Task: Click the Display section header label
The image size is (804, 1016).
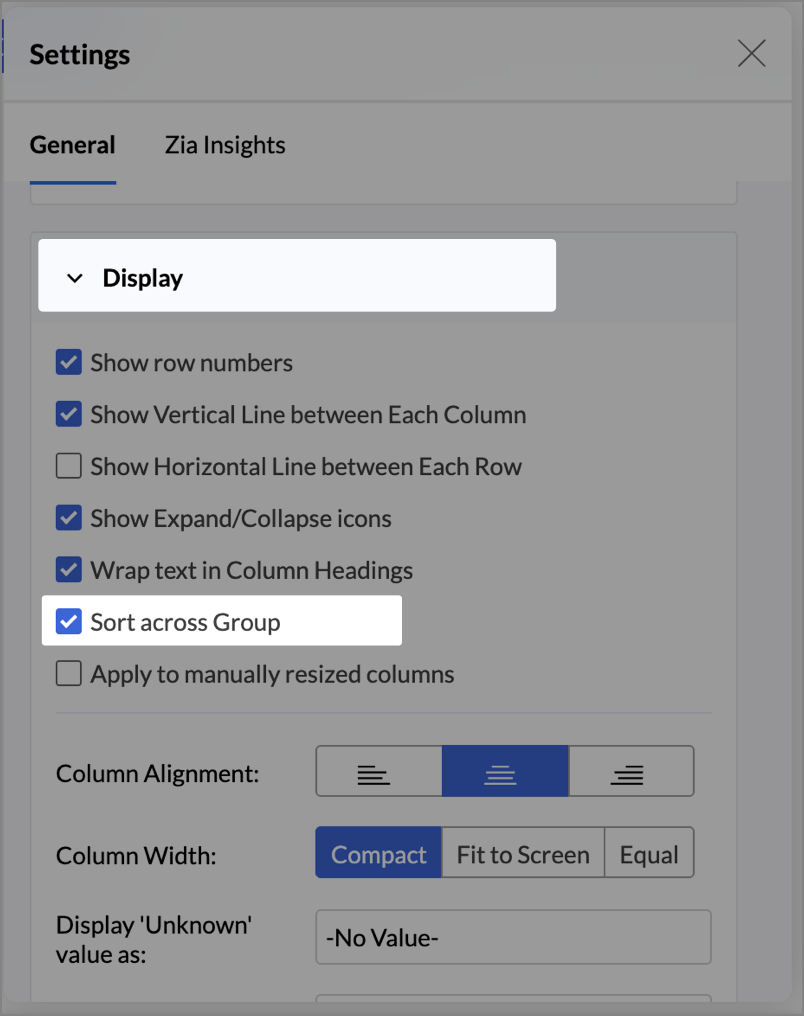Action: coord(143,278)
